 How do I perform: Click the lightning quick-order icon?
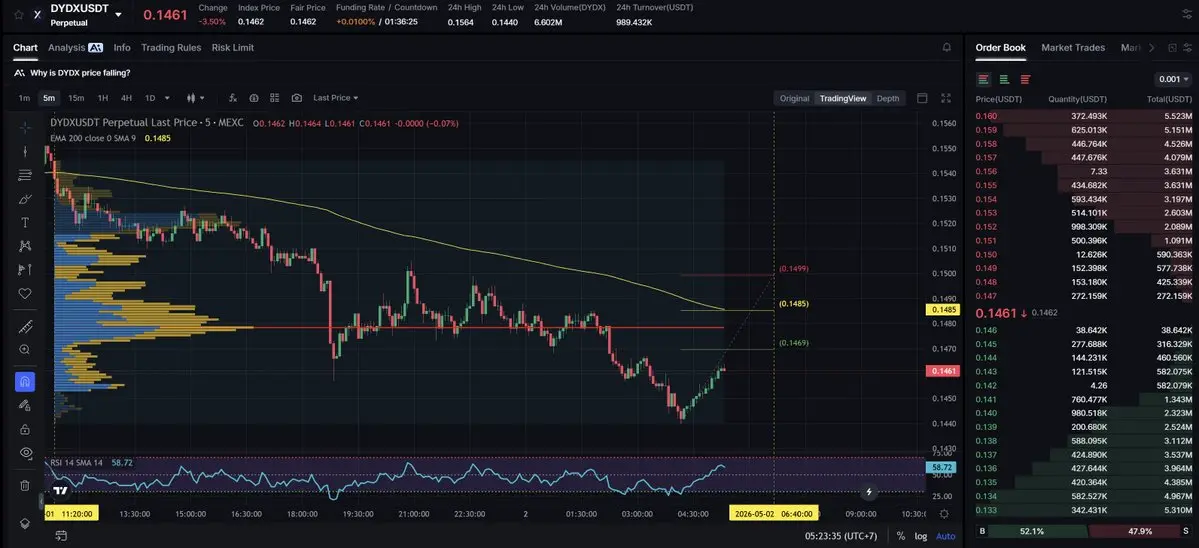pos(869,491)
